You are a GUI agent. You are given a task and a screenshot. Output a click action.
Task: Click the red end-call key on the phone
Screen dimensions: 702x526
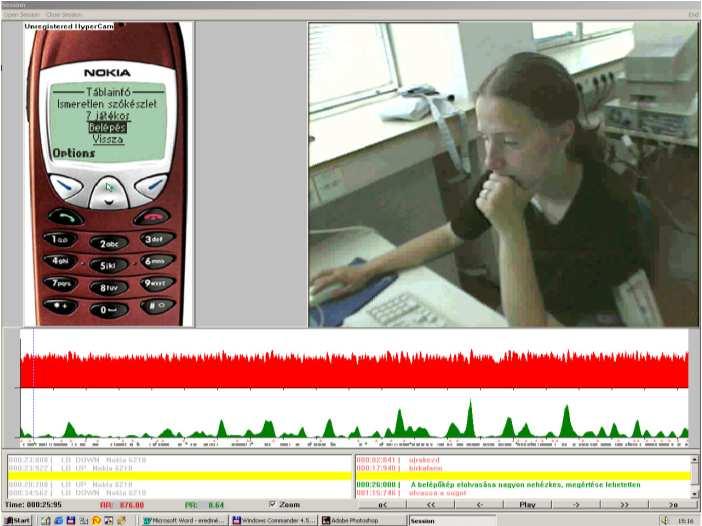[x=152, y=217]
